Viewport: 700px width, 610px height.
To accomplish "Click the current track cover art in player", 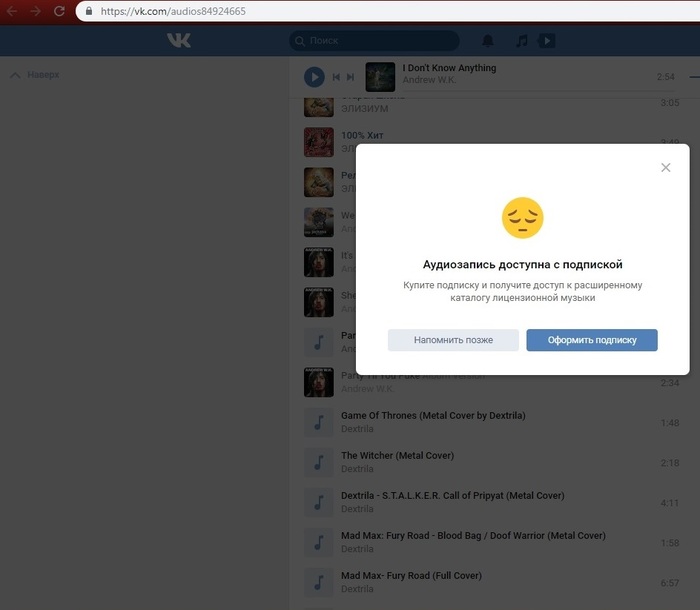I will click(380, 77).
